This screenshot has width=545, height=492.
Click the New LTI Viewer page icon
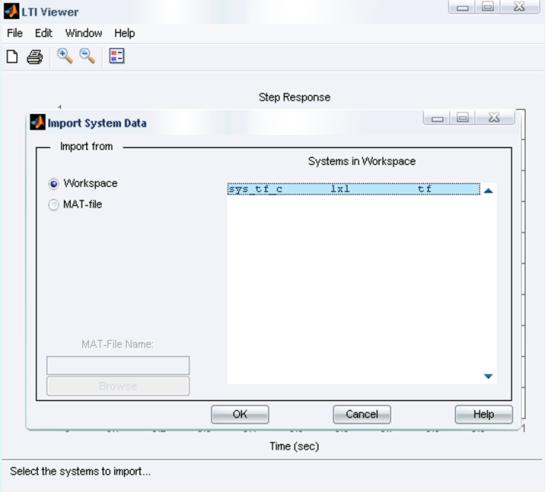(x=12, y=56)
